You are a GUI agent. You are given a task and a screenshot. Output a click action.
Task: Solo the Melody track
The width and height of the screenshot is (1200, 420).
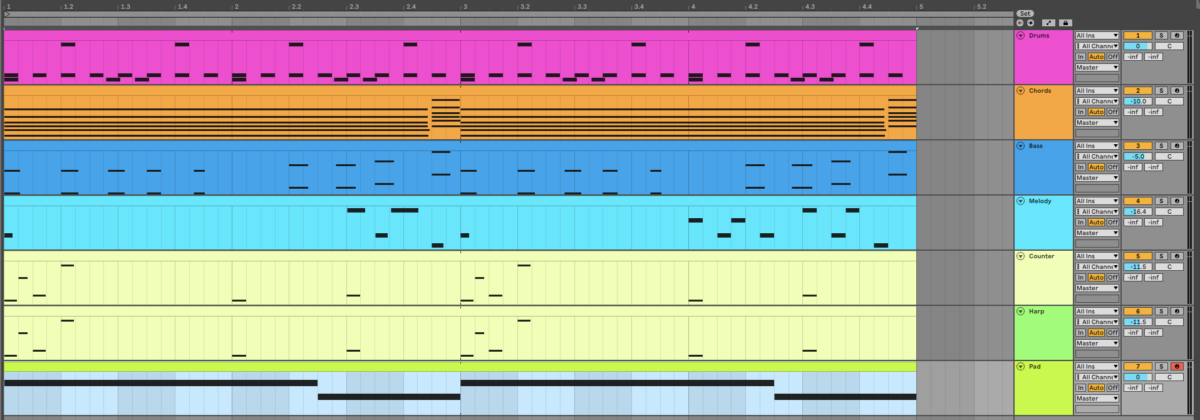[1162, 201]
